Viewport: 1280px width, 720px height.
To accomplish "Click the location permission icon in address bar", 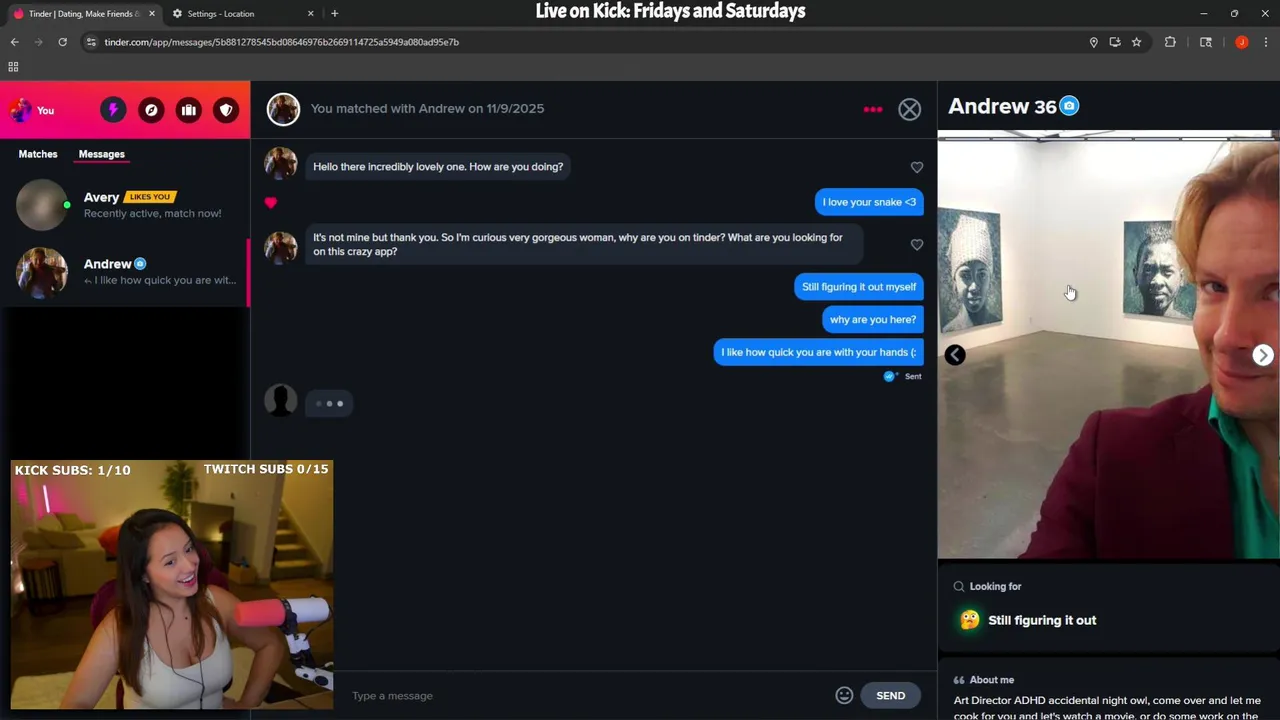I will click(1093, 42).
